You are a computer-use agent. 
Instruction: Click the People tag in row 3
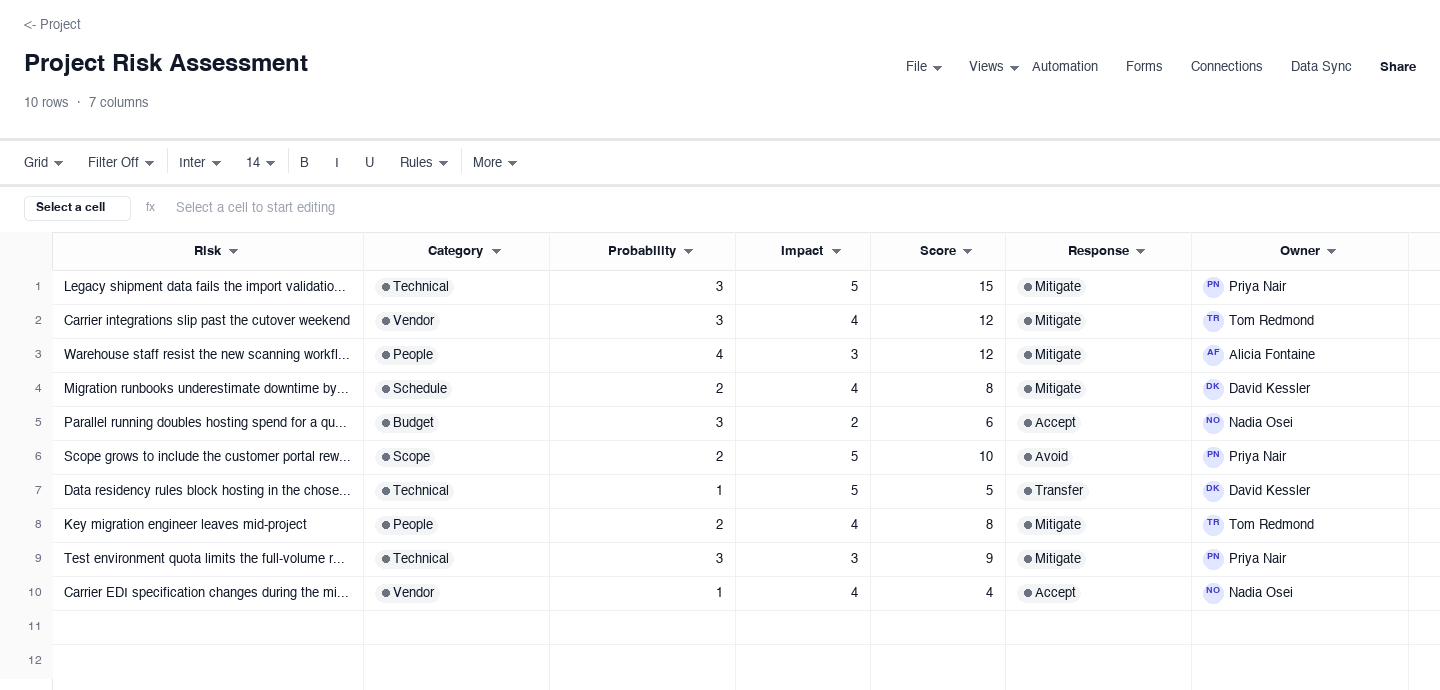pyautogui.click(x=407, y=355)
